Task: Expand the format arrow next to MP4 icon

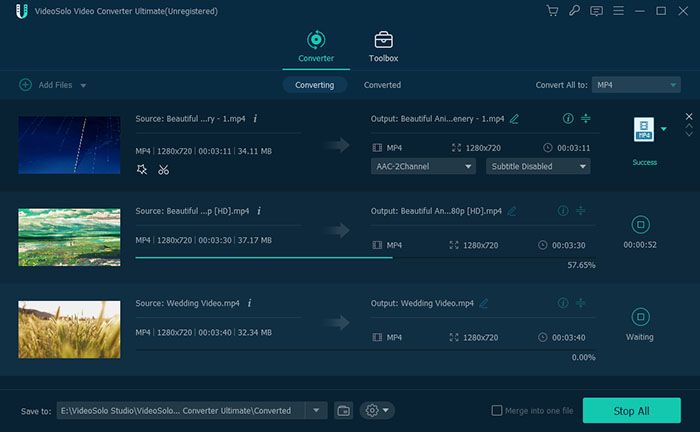Action: pyautogui.click(x=664, y=129)
